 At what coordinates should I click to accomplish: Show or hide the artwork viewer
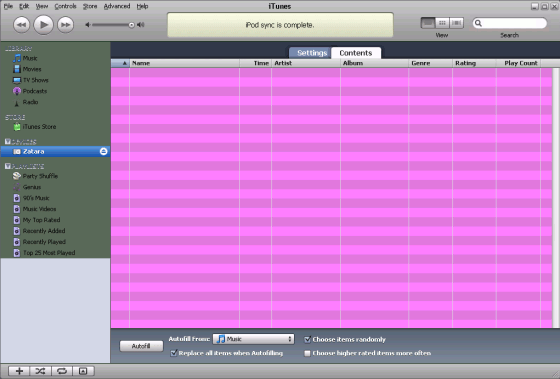(83, 371)
